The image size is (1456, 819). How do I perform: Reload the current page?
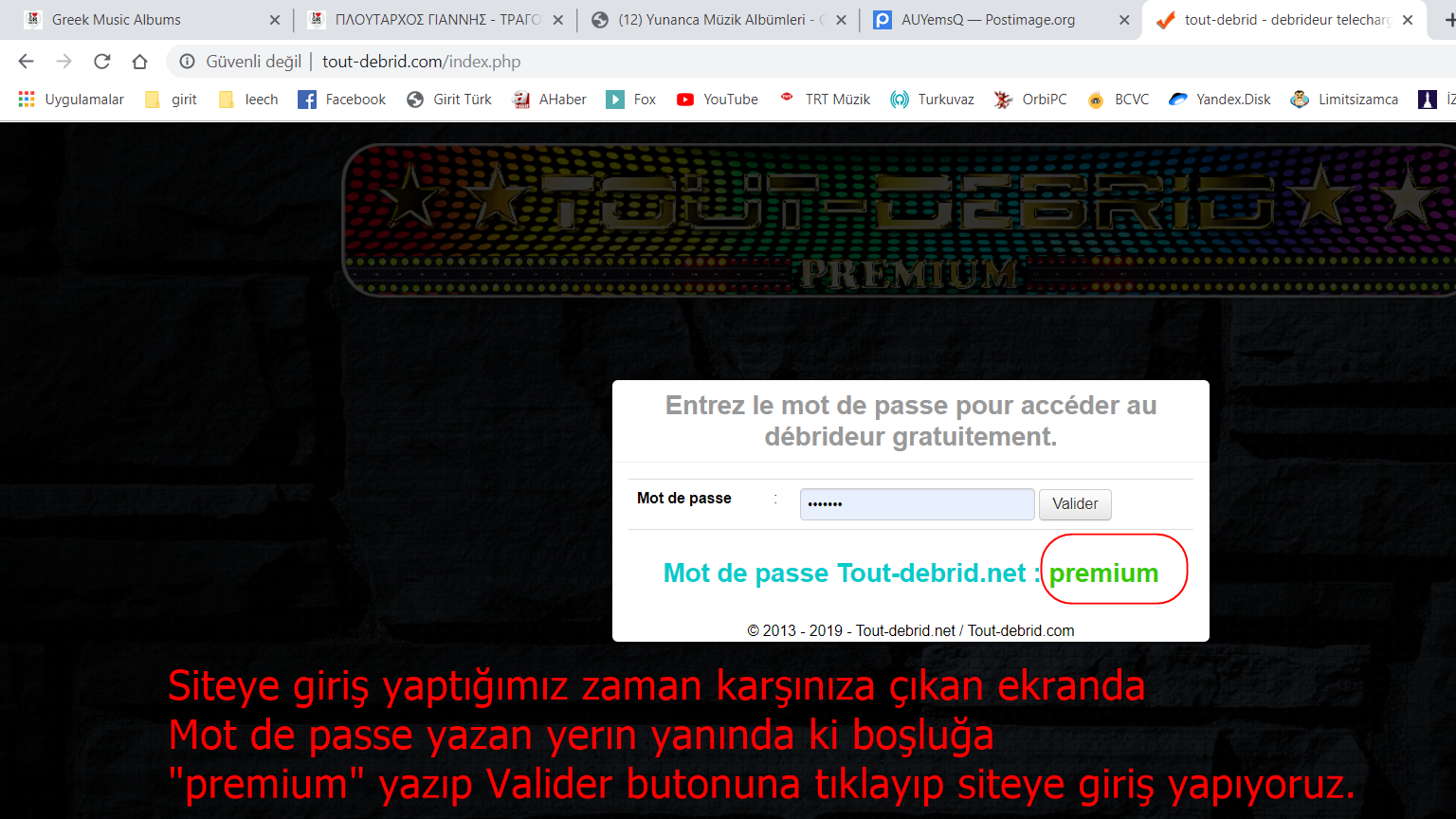coord(101,62)
